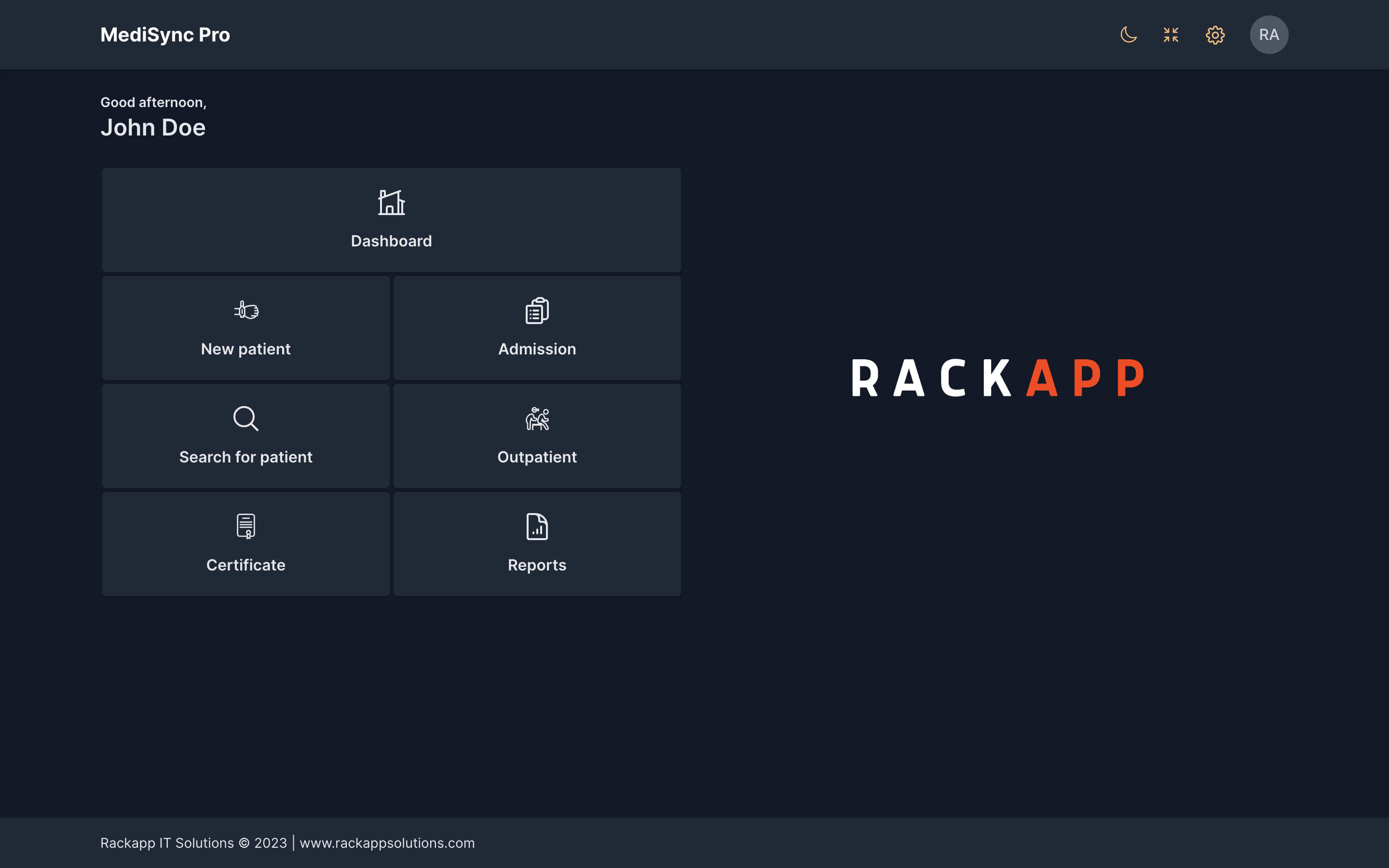This screenshot has height=868, width=1389.
Task: Open the Reports label
Action: [x=537, y=565]
